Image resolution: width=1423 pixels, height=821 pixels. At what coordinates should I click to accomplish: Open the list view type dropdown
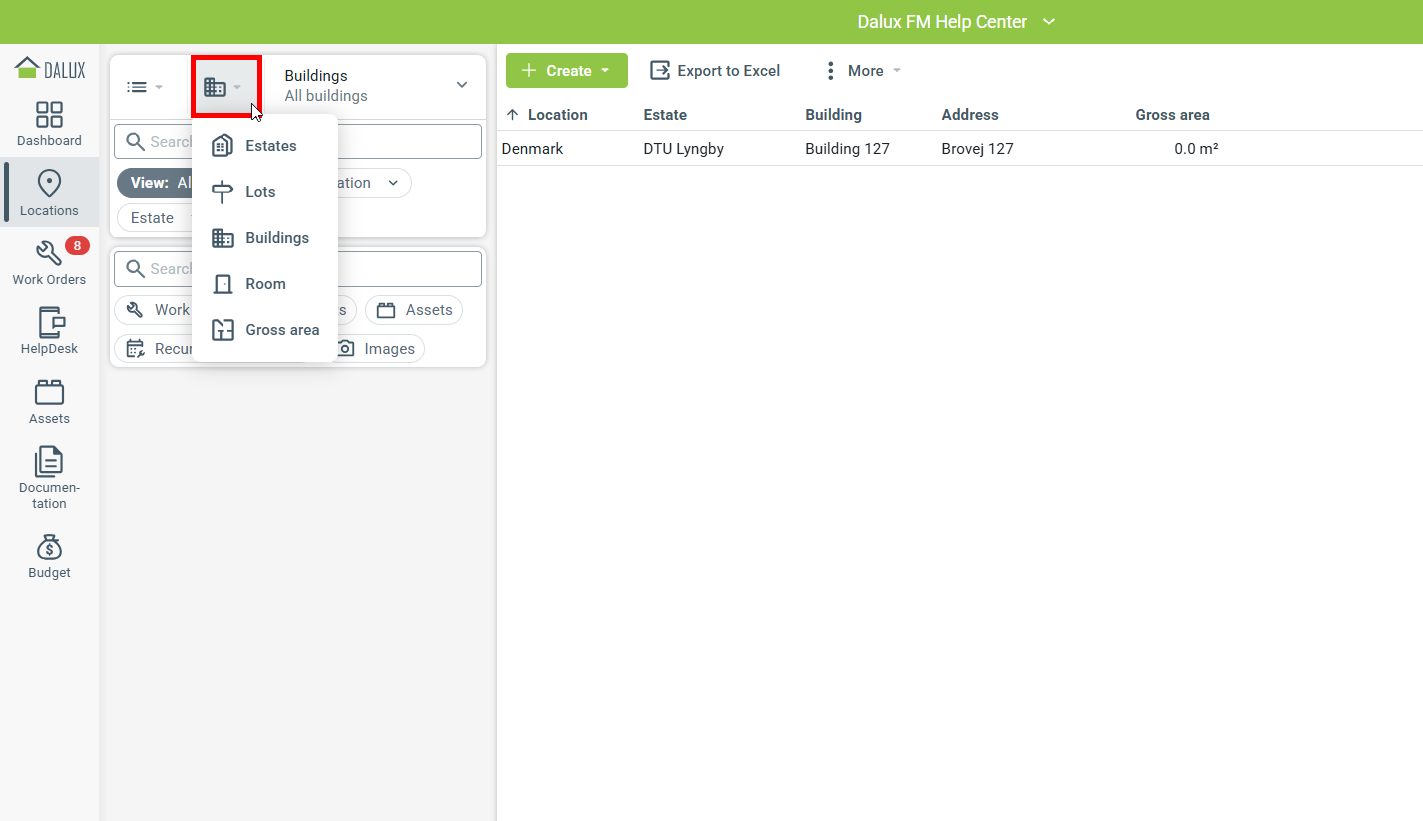coord(145,87)
